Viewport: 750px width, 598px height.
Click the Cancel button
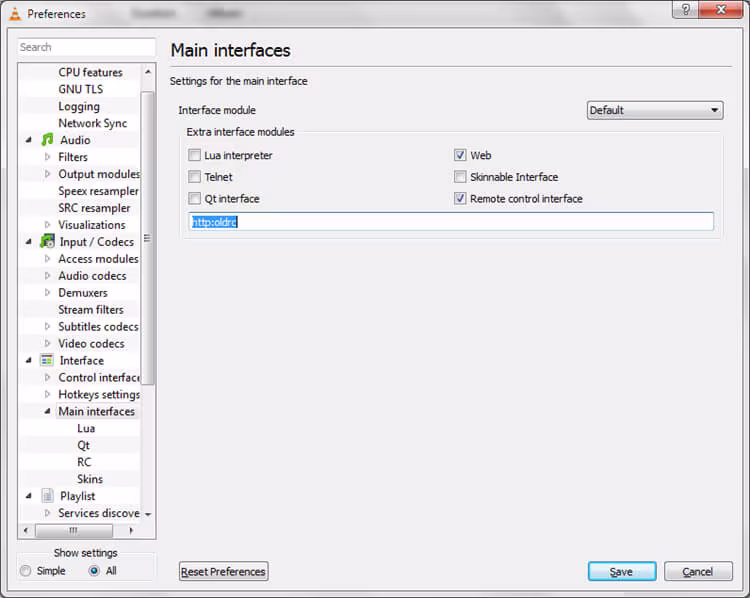tap(698, 571)
